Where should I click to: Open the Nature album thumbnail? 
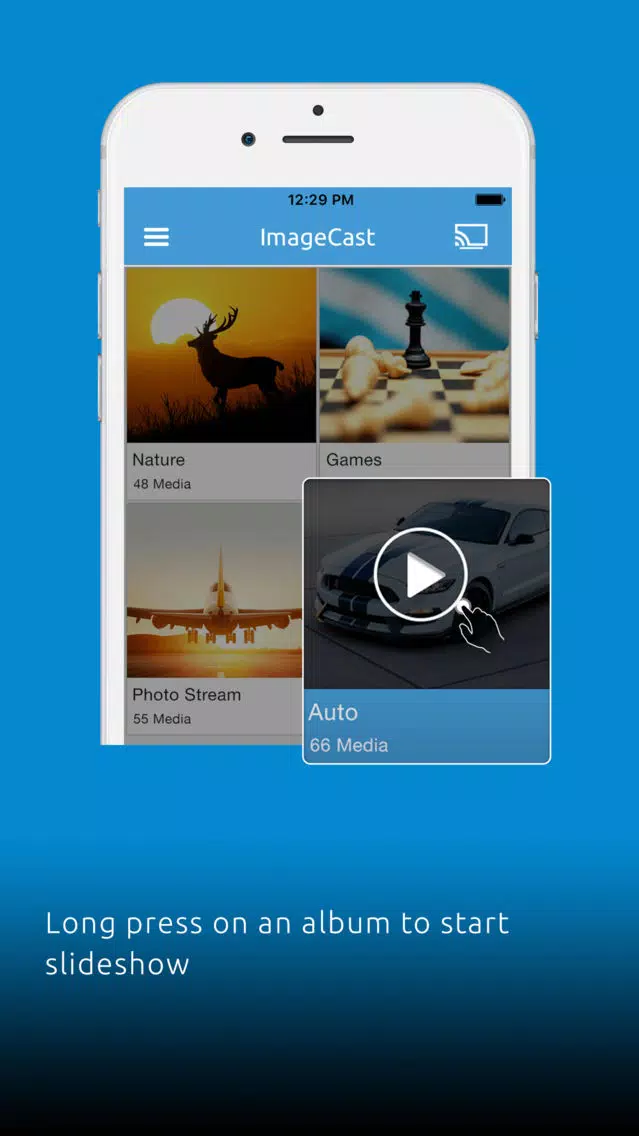tap(222, 355)
